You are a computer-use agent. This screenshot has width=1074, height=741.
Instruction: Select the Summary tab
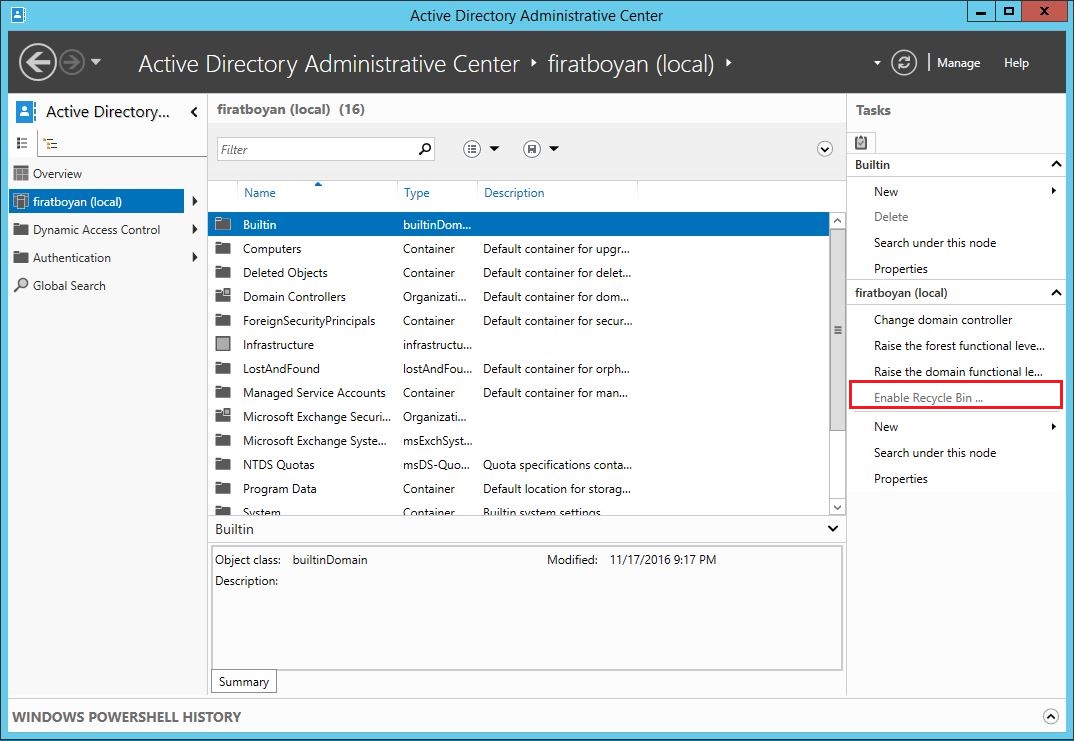[x=244, y=681]
